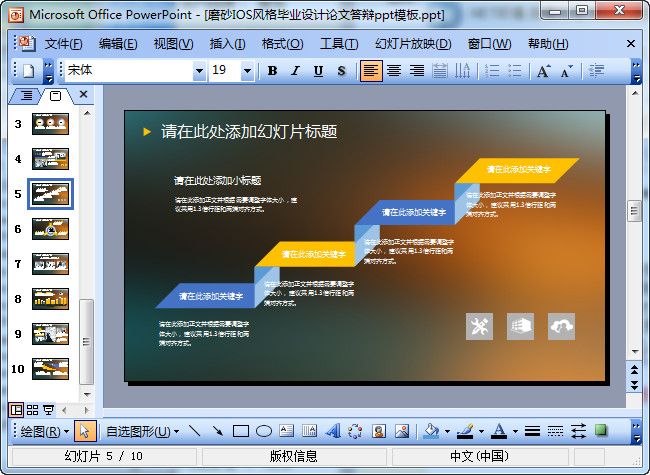Insert Clip Art icon

point(378,431)
